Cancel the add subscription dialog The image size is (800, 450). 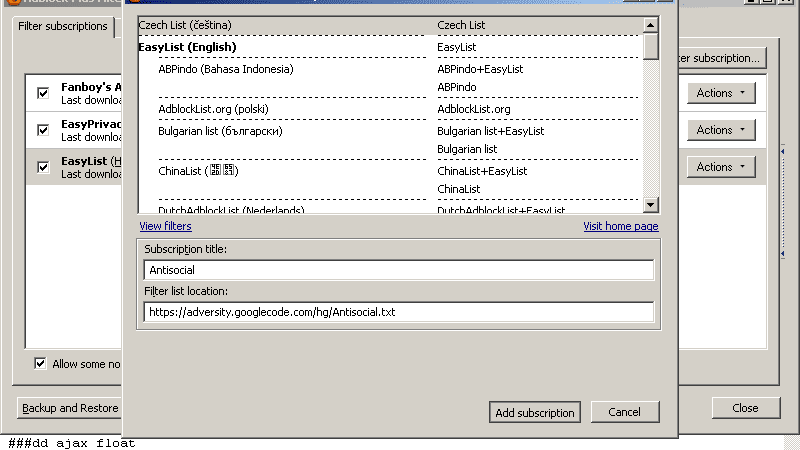click(624, 412)
